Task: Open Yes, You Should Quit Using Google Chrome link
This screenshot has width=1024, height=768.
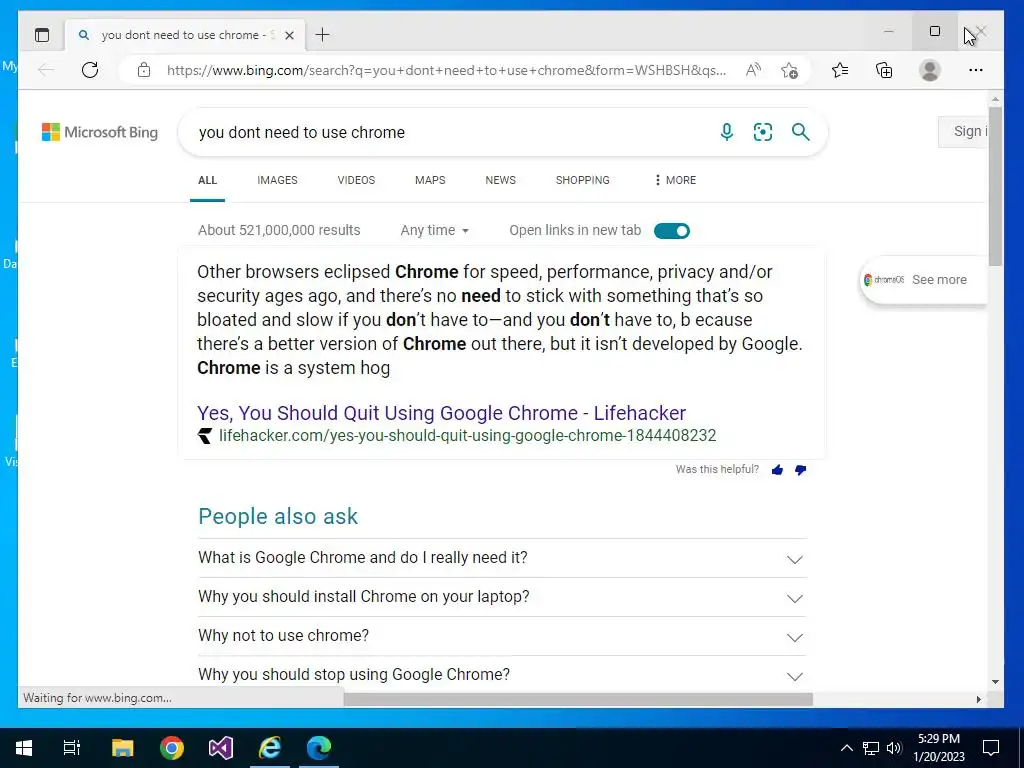Action: click(x=441, y=413)
